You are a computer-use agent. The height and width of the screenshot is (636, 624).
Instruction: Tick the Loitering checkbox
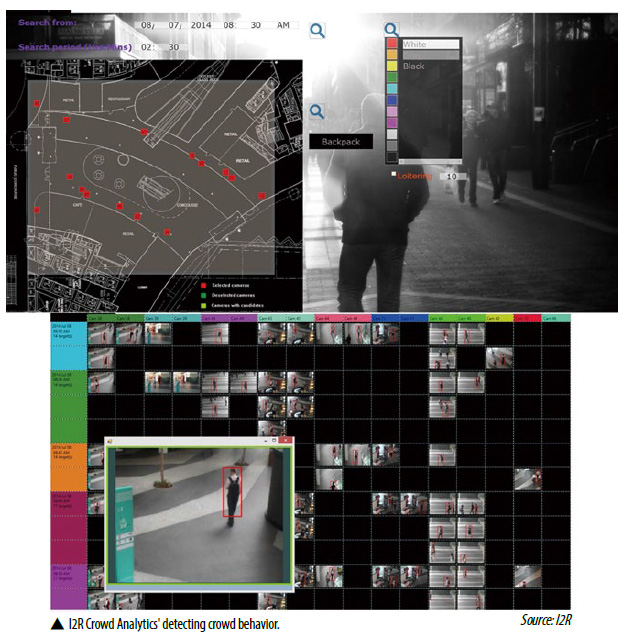coord(393,174)
